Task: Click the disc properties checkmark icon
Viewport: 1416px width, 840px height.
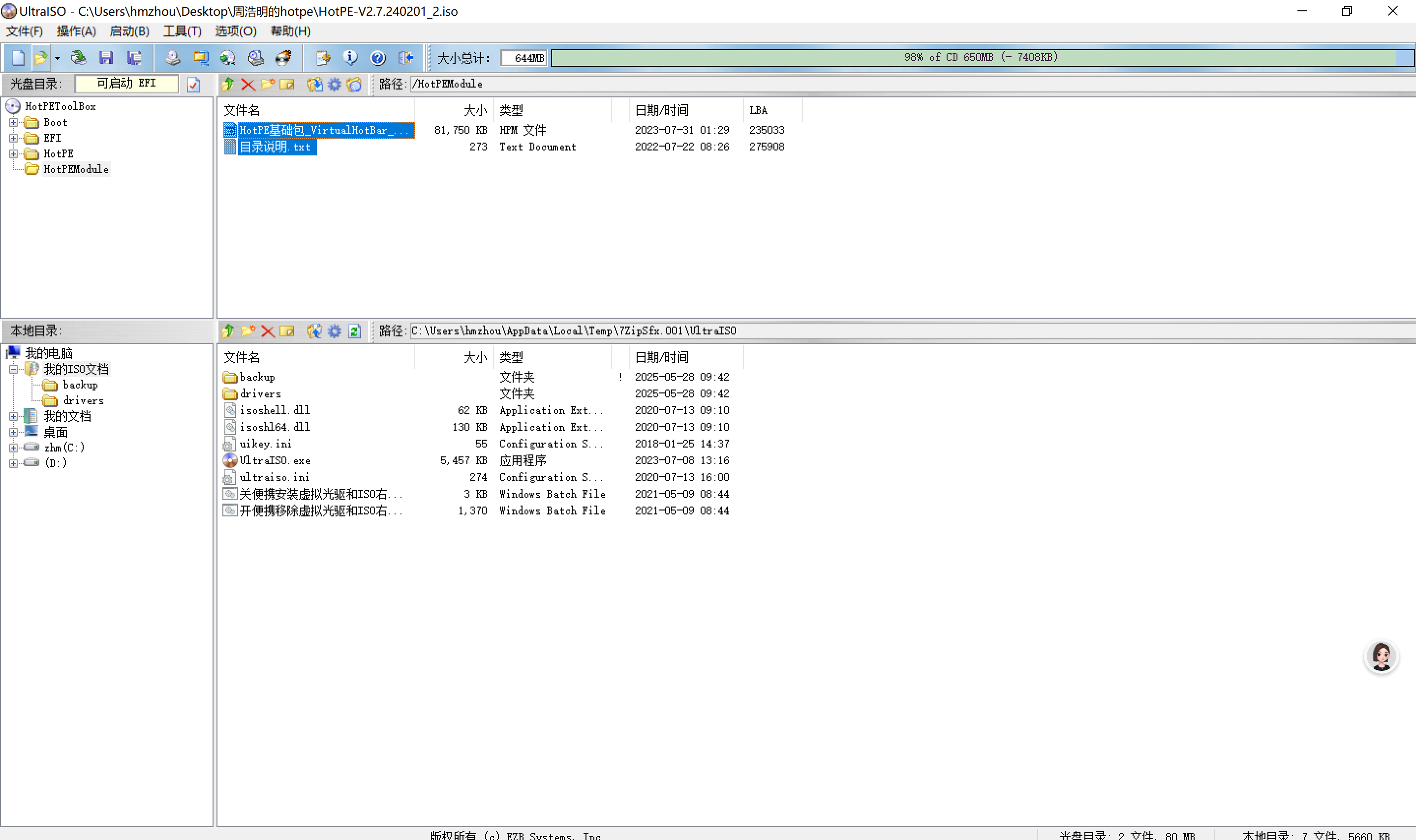Action: [x=194, y=84]
